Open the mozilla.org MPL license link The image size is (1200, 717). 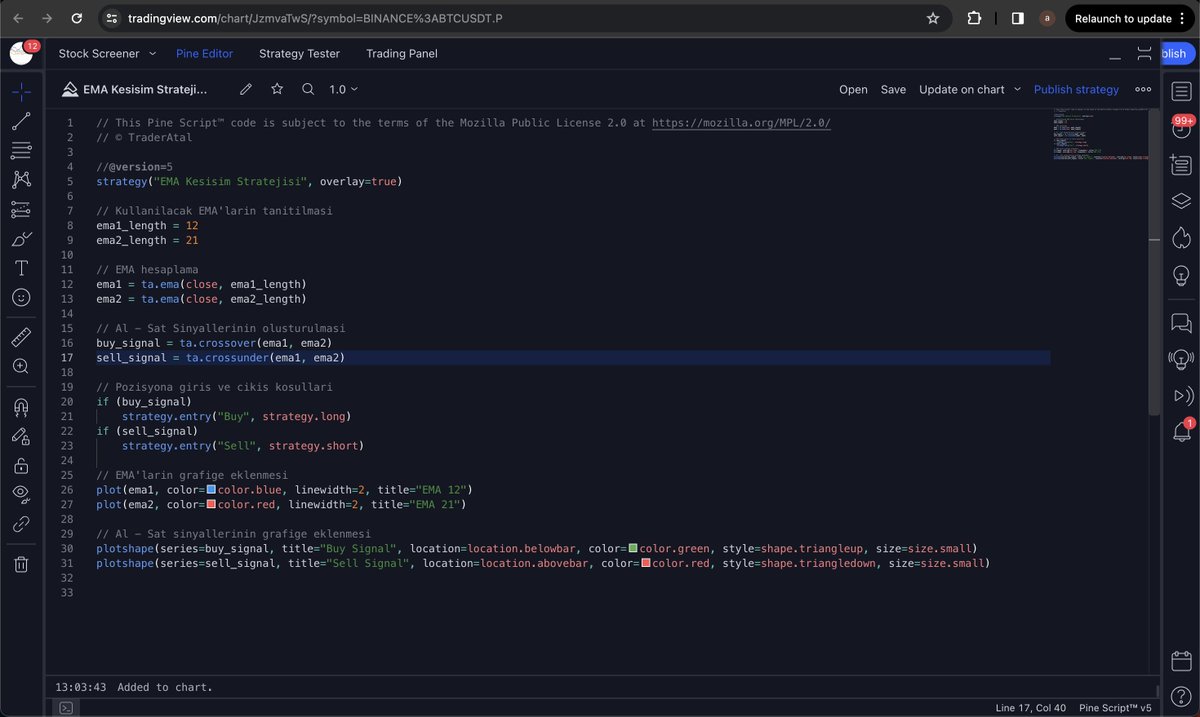click(x=741, y=123)
